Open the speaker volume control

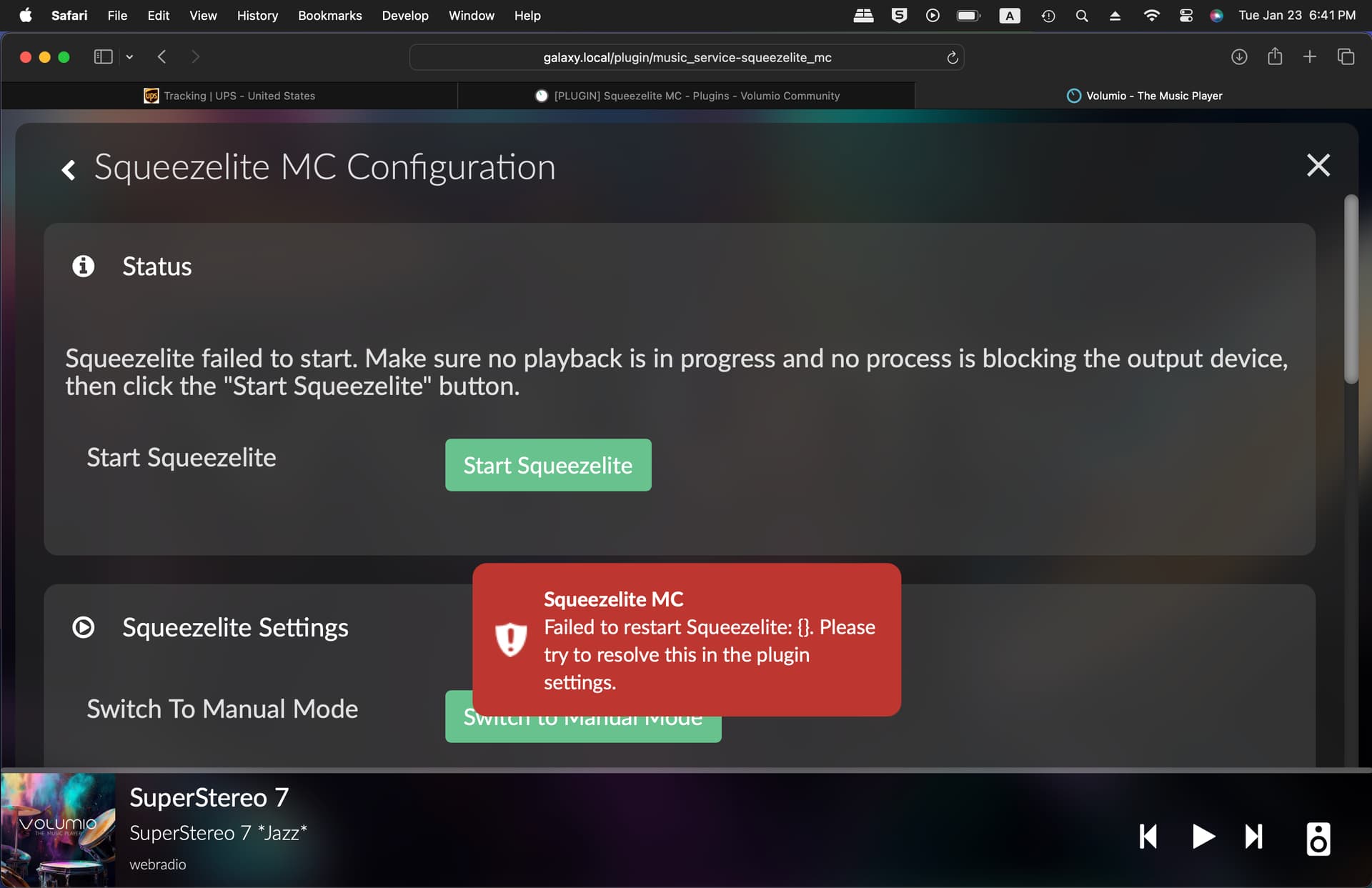pyautogui.click(x=1318, y=838)
